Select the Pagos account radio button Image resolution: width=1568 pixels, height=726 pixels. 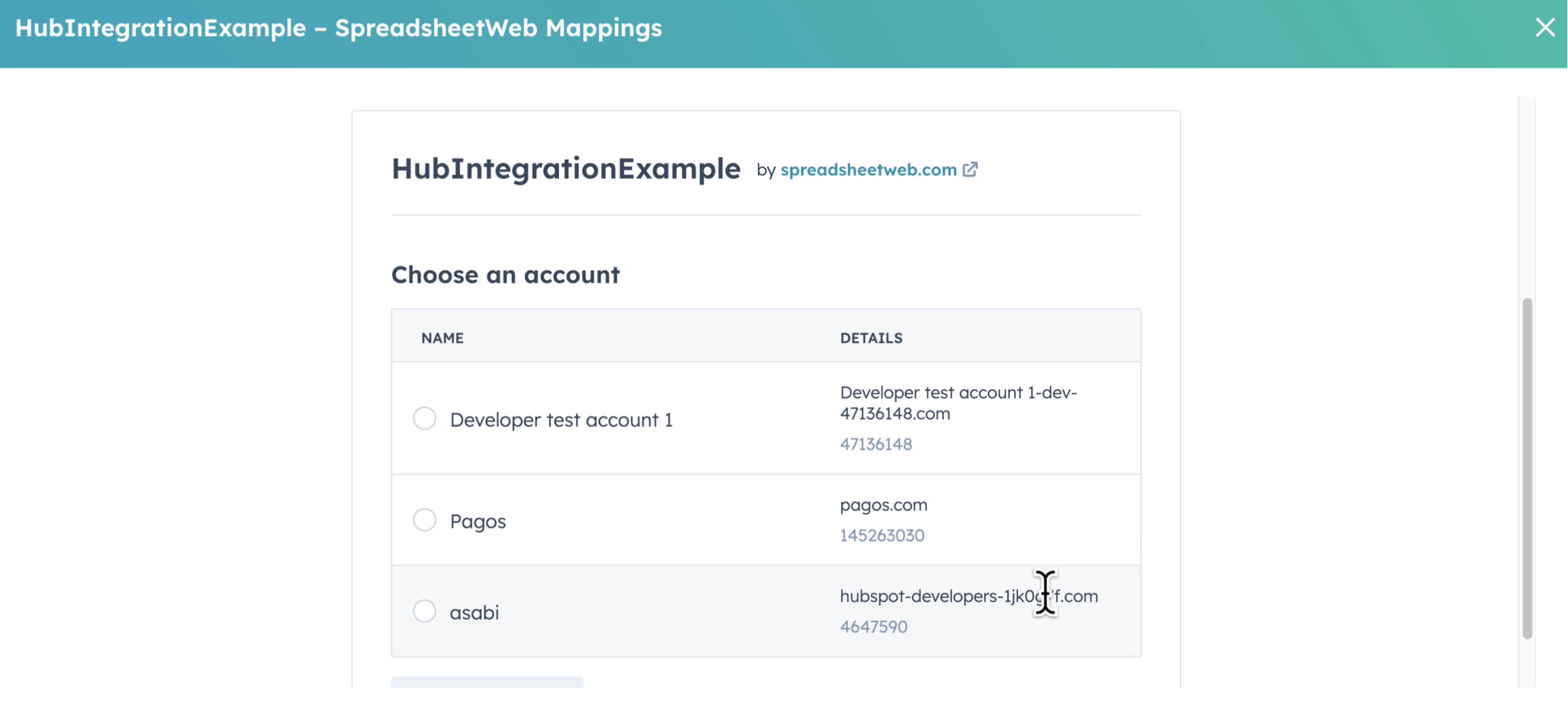click(x=425, y=520)
